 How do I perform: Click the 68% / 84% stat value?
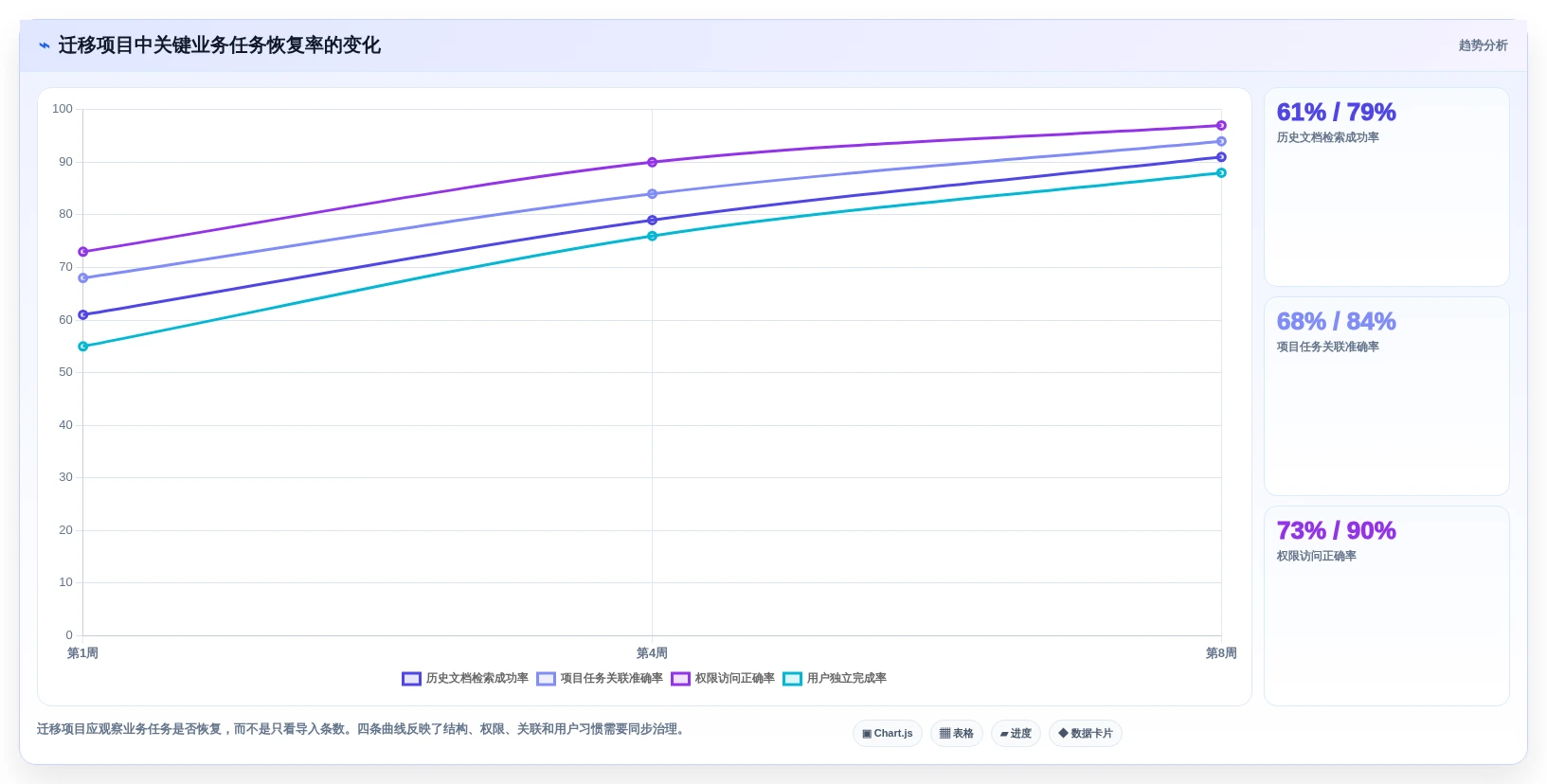pos(1336,322)
